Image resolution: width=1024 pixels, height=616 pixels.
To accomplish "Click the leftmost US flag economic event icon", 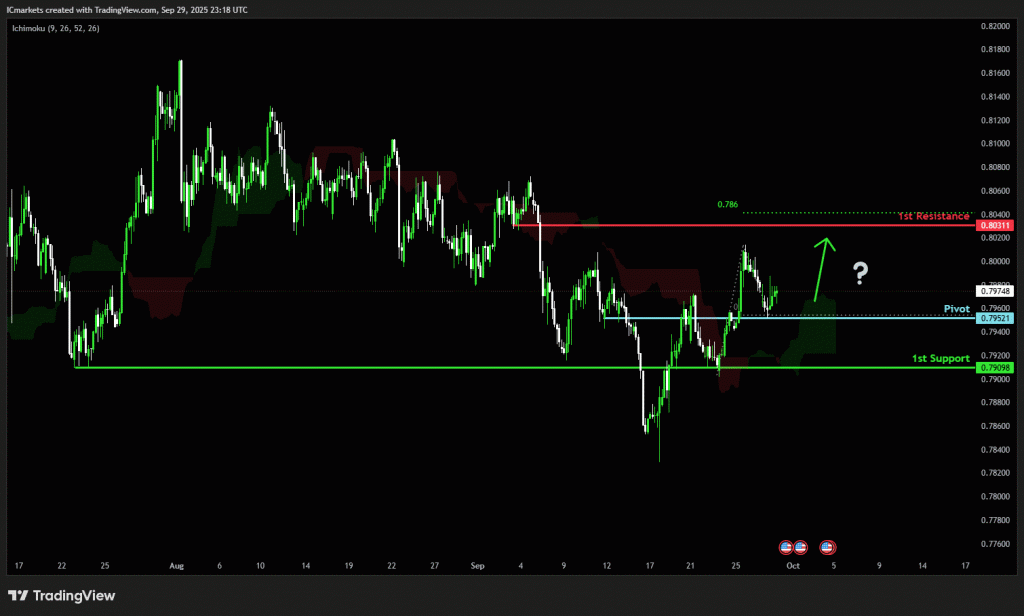I will (x=786, y=547).
